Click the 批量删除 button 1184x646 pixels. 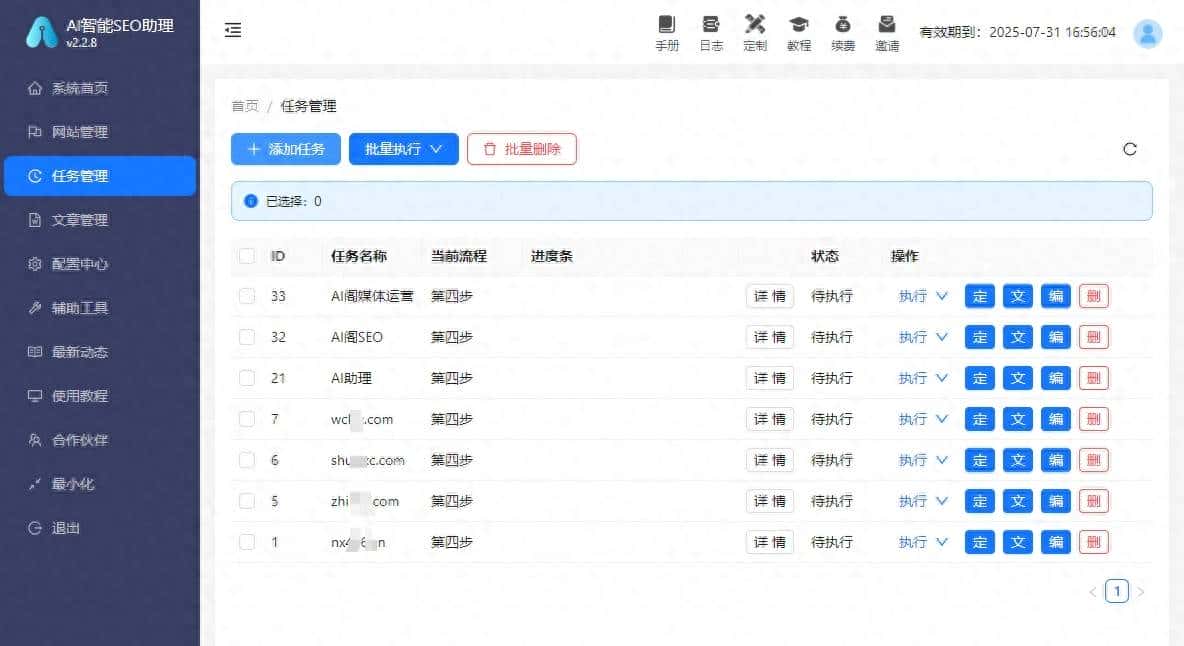[x=521, y=148]
